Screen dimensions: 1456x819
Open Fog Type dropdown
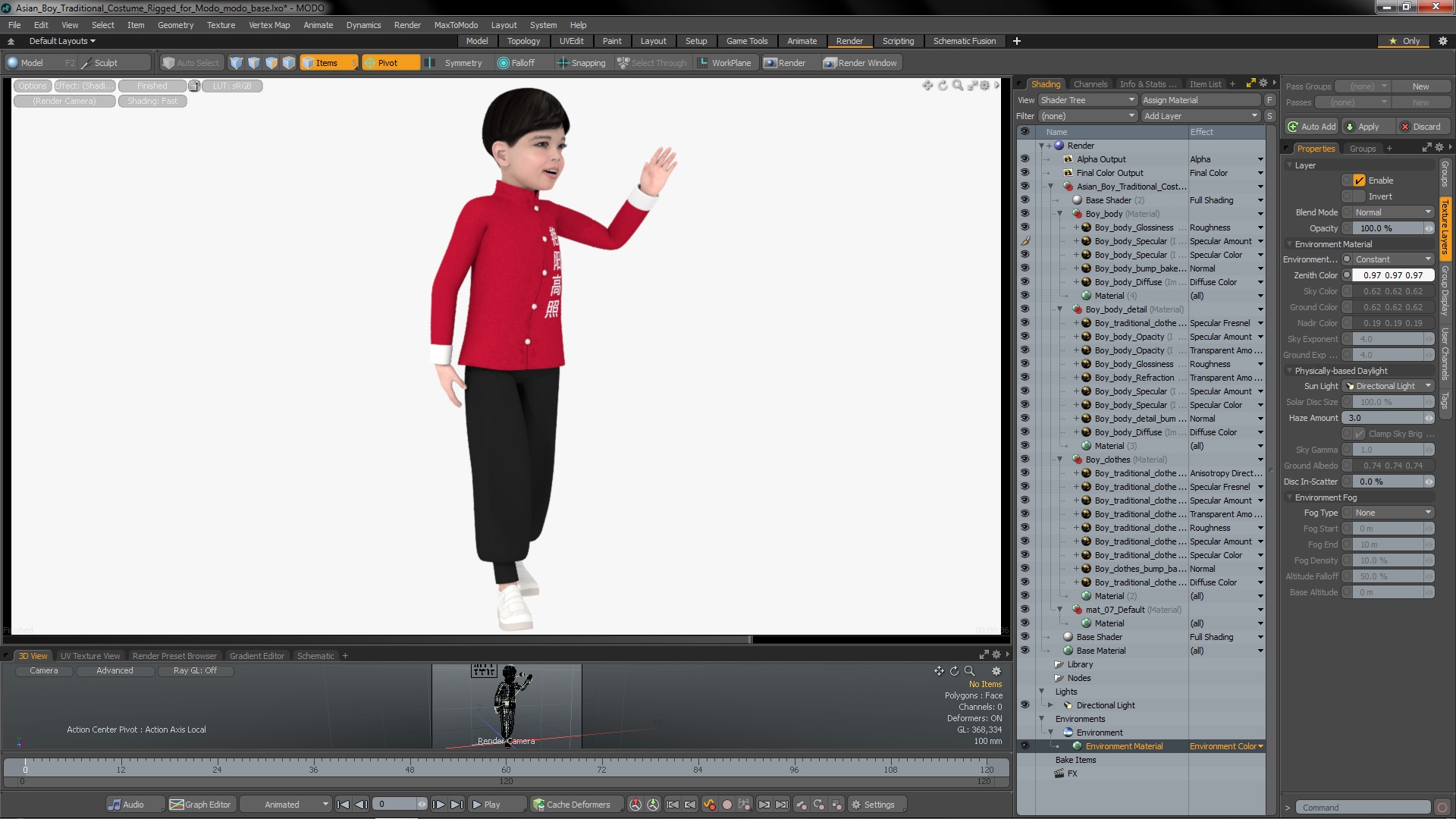pyautogui.click(x=1392, y=513)
